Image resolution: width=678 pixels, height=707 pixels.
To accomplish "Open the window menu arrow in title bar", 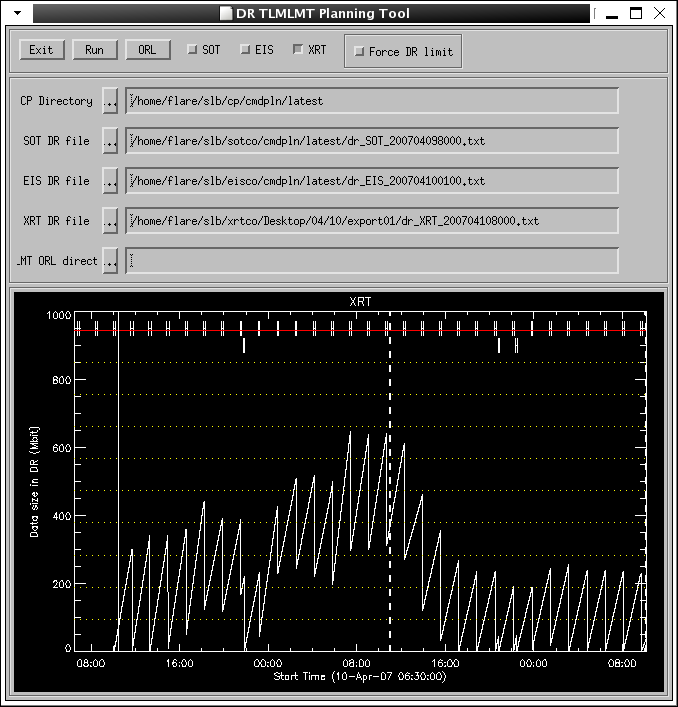I will 16,13.
